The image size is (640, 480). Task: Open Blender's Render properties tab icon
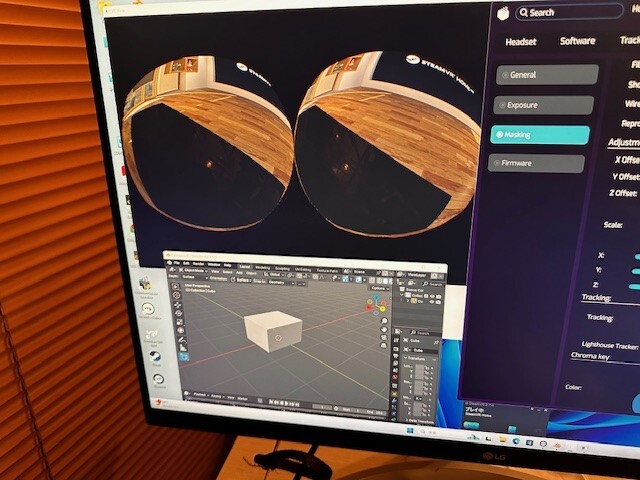[x=396, y=349]
